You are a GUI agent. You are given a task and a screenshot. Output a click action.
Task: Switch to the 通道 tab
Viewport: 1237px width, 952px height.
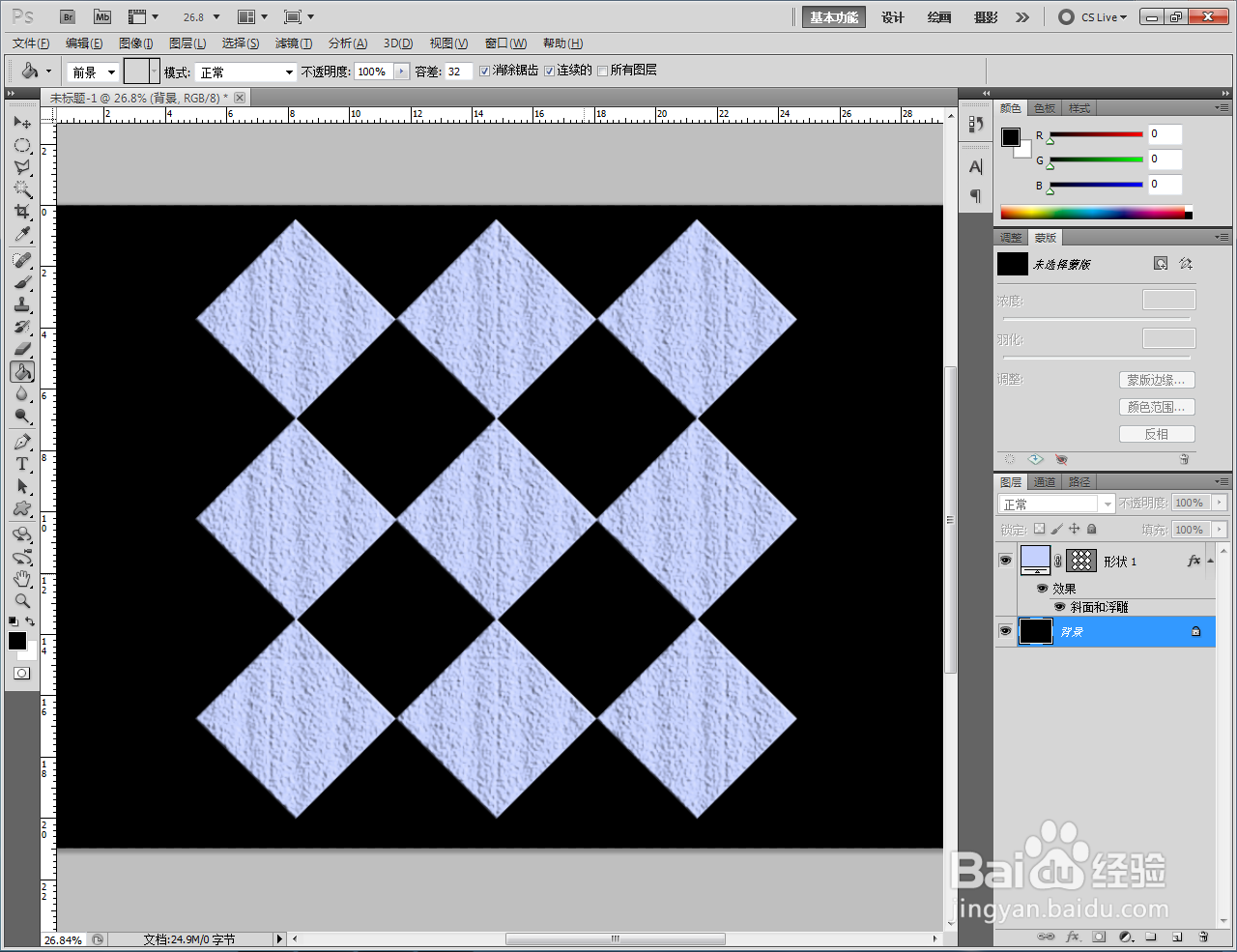[1045, 481]
